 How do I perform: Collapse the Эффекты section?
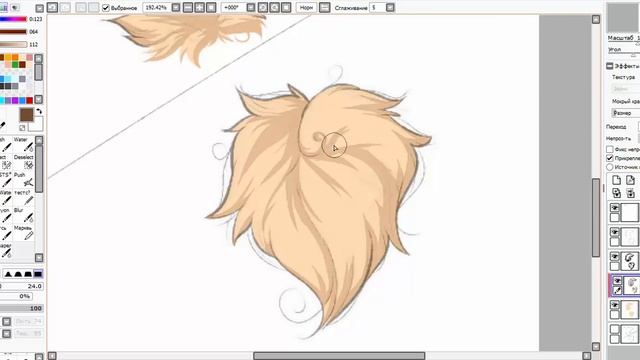pos(610,66)
